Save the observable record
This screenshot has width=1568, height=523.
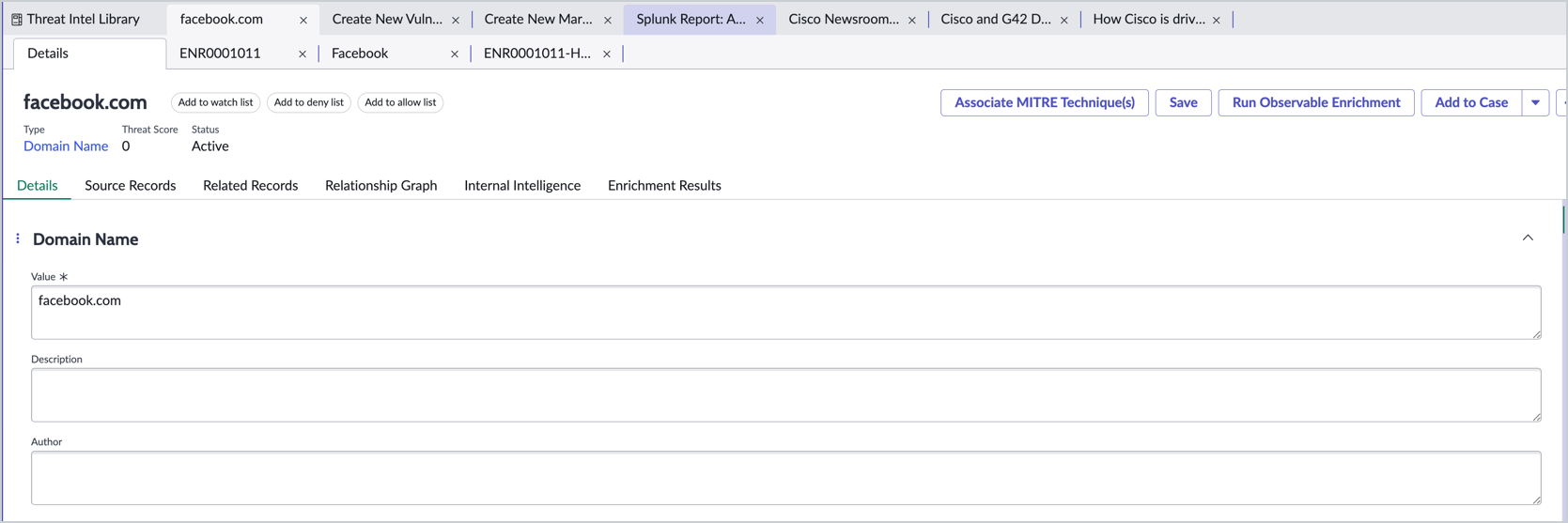1183,102
